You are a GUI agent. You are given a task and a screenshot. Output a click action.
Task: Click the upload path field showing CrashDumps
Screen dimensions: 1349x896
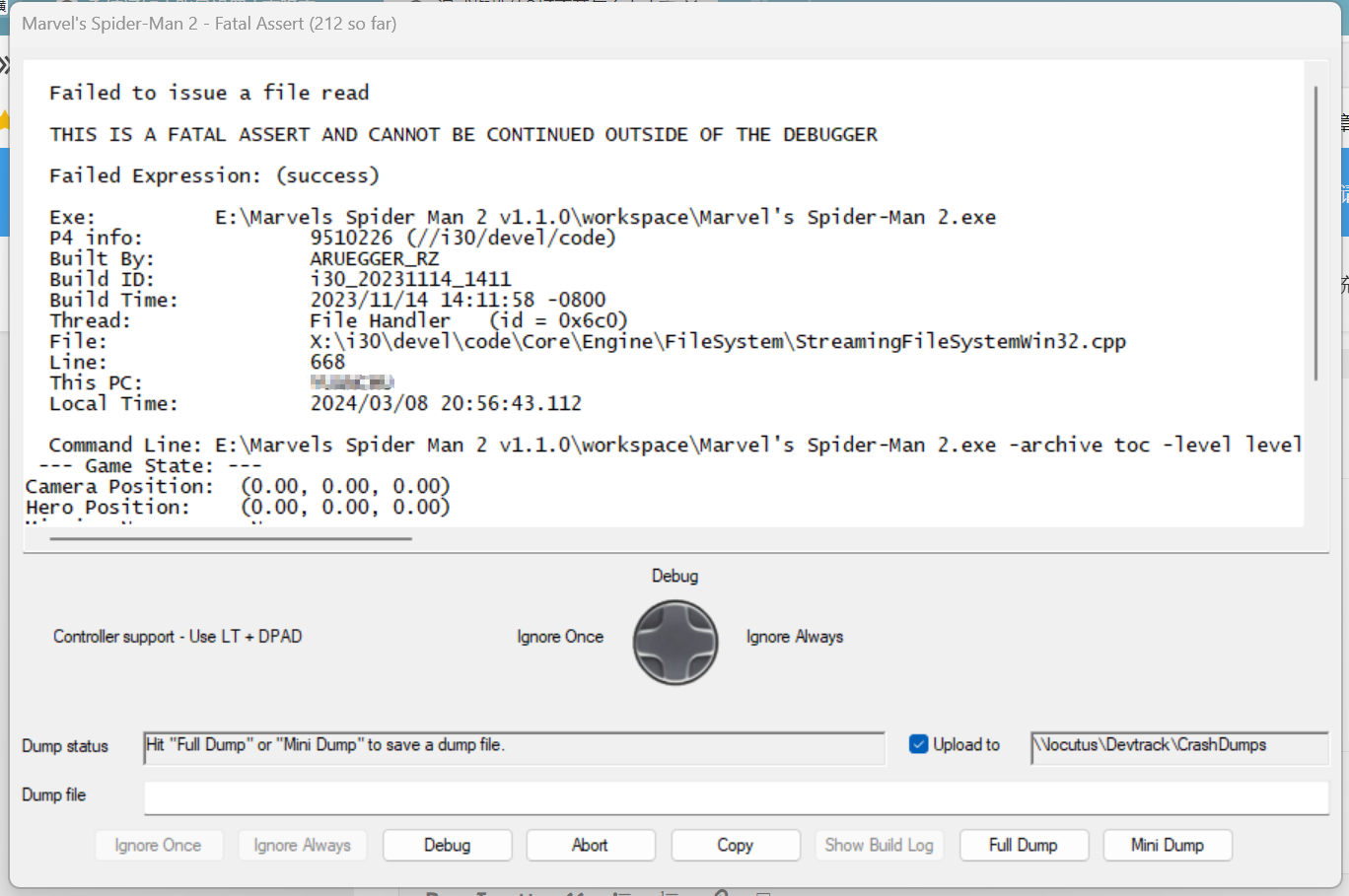1179,747
